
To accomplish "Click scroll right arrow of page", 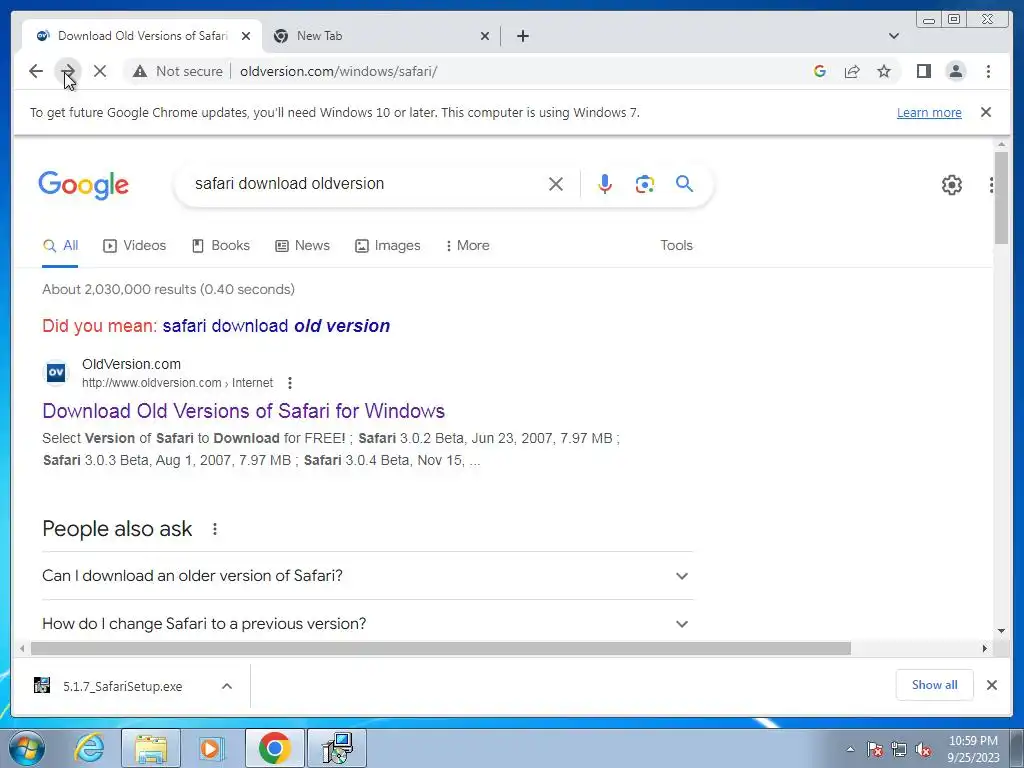I will point(985,648).
